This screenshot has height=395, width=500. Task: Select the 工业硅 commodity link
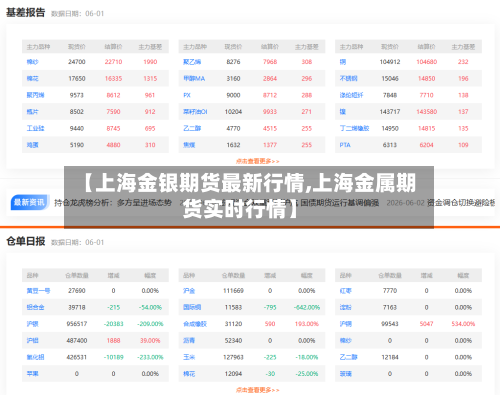pos(35,128)
